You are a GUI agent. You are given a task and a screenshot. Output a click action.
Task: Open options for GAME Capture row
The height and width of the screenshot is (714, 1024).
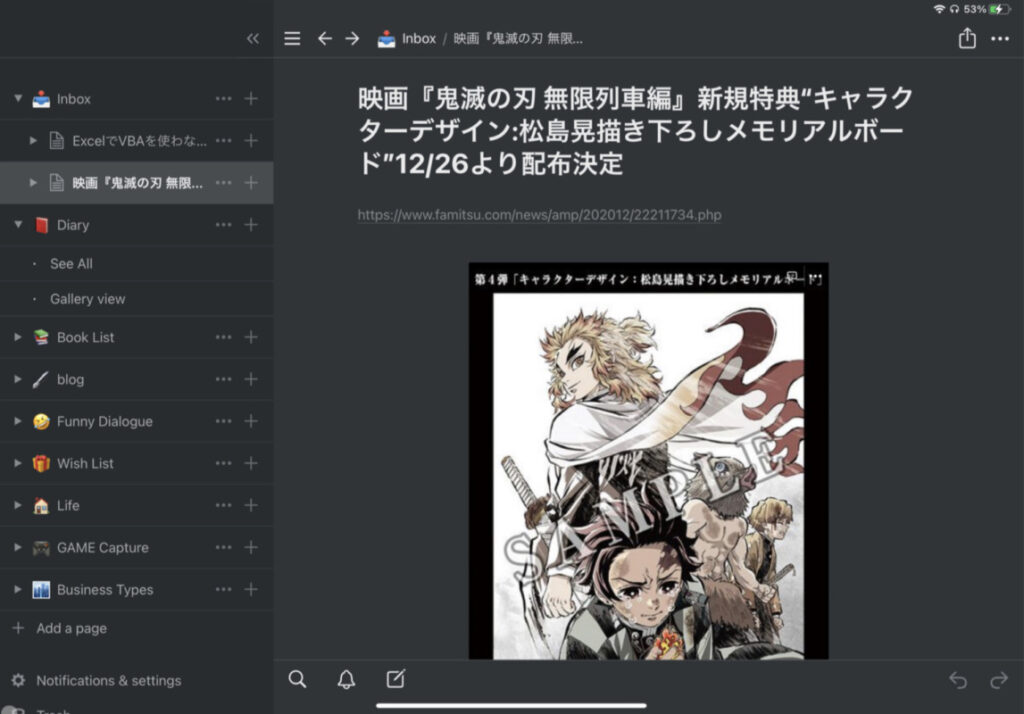coord(223,547)
